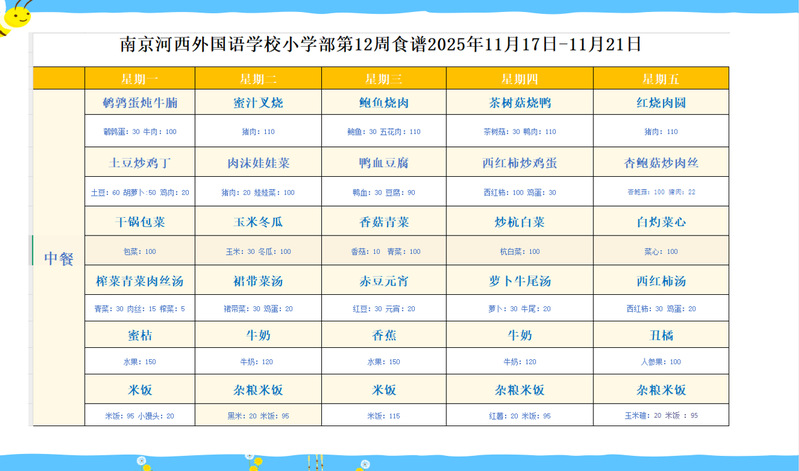Click the 中餐 row label cell

click(59, 258)
